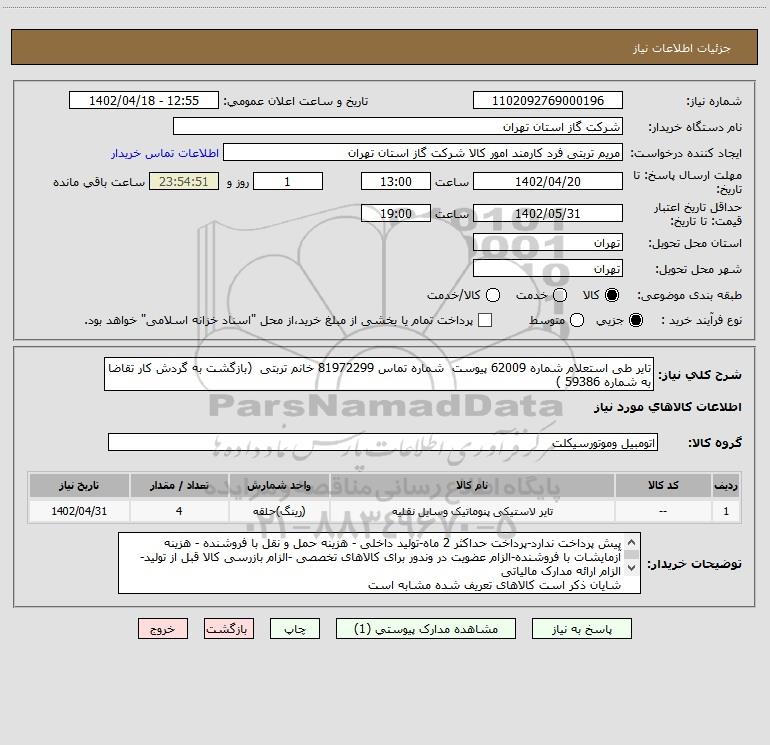Click the بازگشت back button

coord(229,629)
